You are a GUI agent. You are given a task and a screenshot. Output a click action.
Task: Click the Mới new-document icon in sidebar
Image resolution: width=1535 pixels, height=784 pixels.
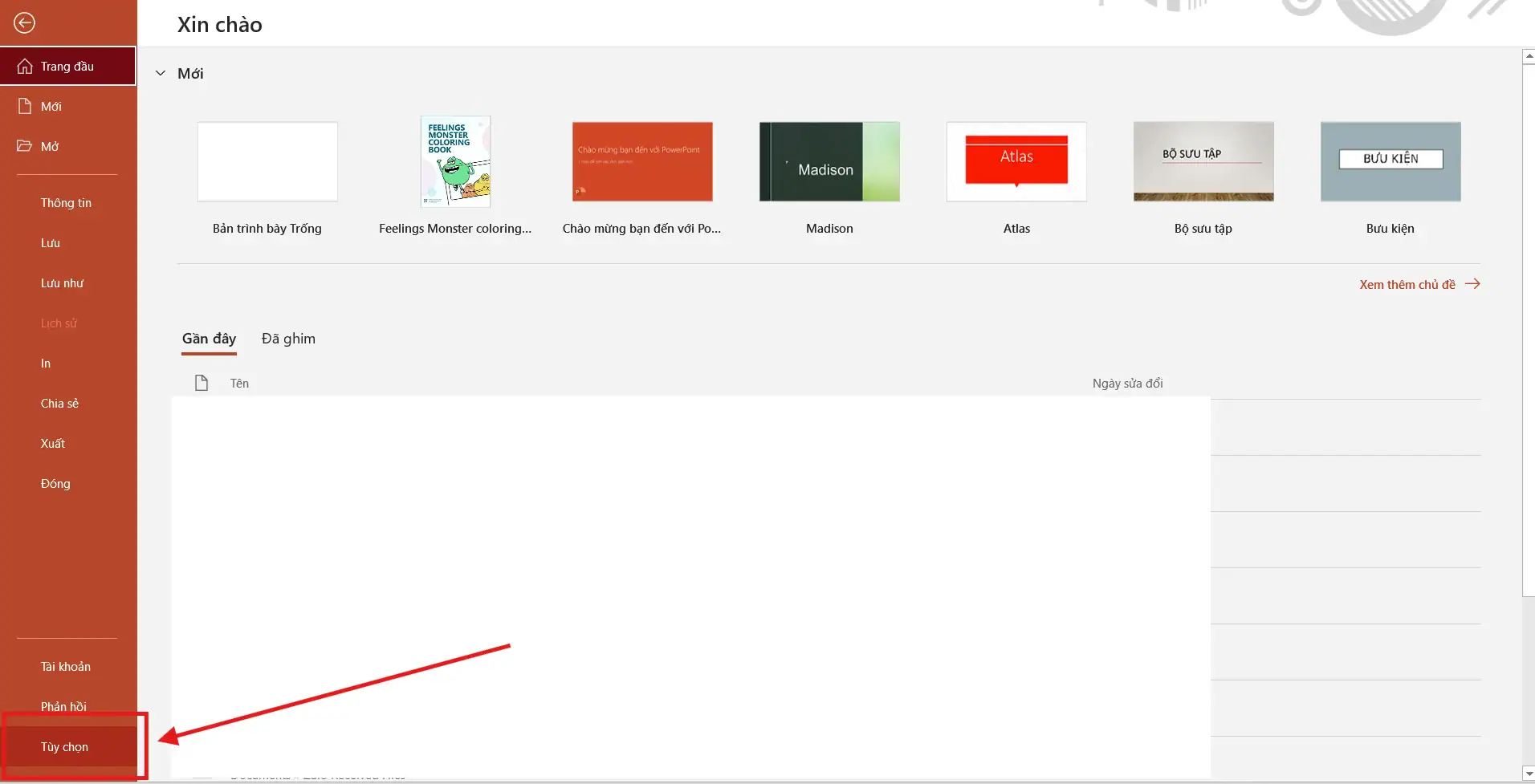(x=23, y=105)
